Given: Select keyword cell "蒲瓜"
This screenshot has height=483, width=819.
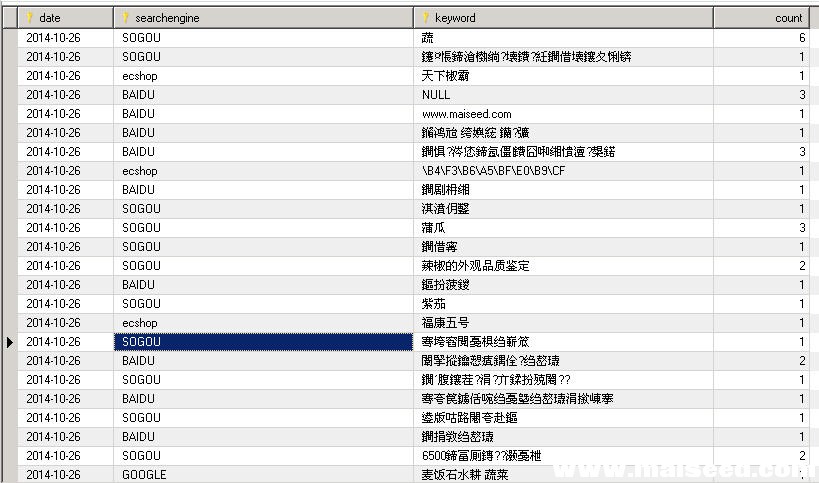Looking at the screenshot, I should pyautogui.click(x=564, y=228).
